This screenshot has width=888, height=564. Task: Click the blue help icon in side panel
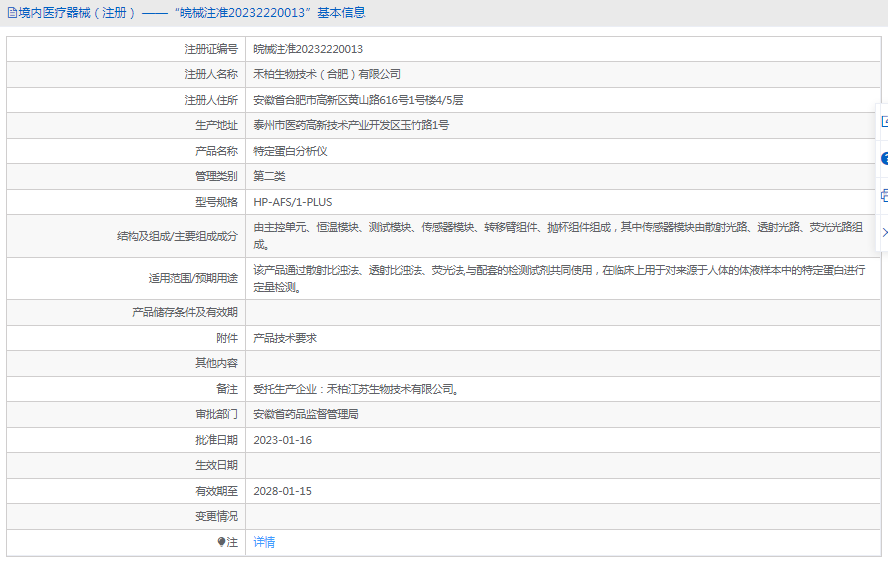(x=885, y=159)
